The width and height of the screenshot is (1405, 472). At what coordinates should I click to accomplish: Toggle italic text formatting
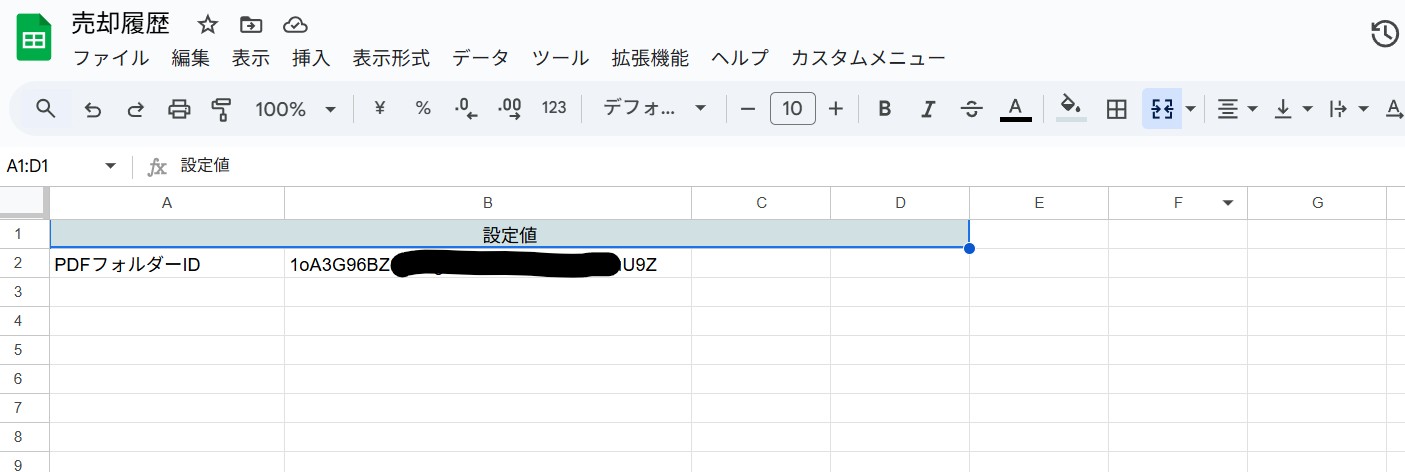[x=928, y=109]
